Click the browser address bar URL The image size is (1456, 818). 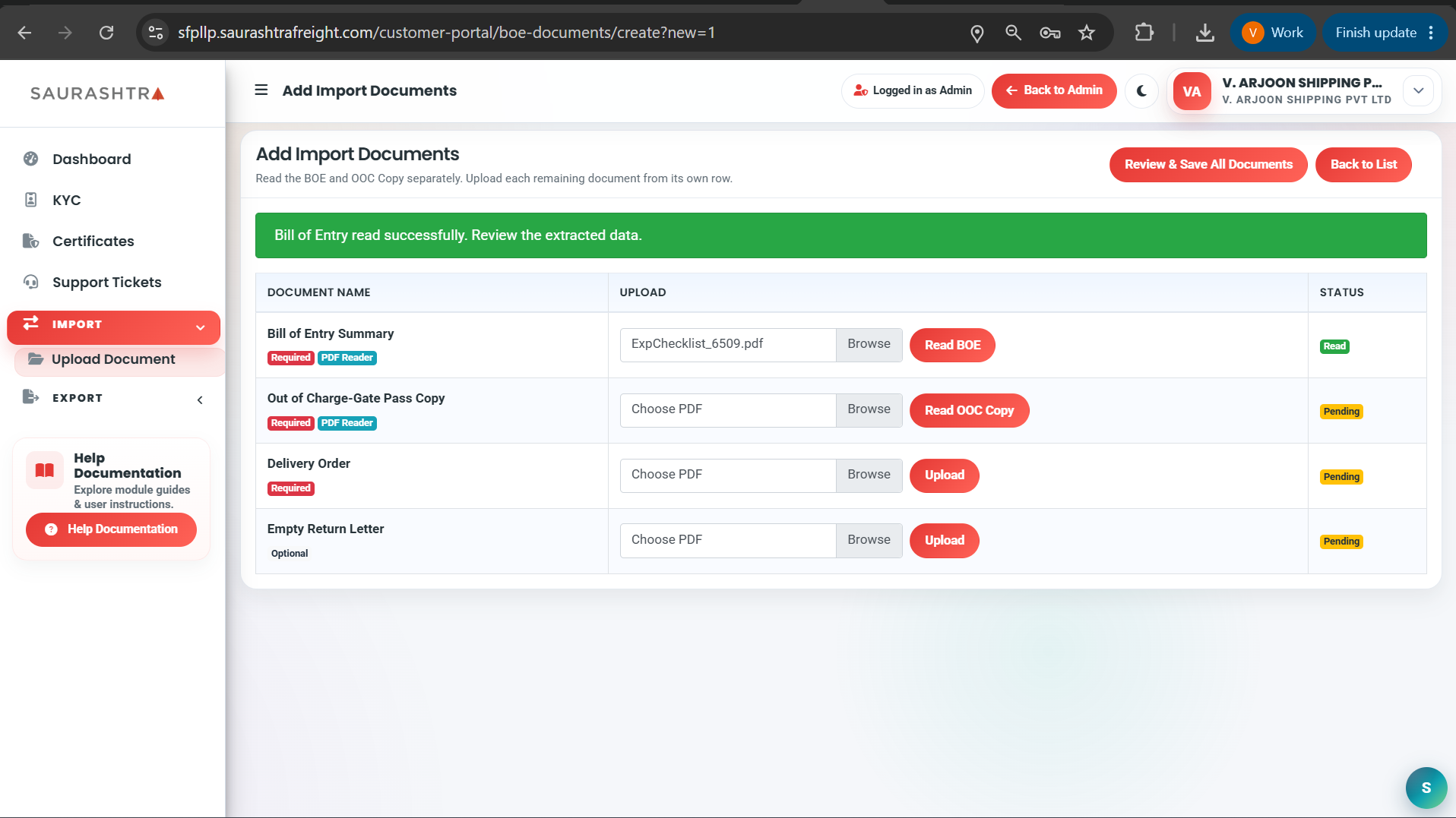447,33
